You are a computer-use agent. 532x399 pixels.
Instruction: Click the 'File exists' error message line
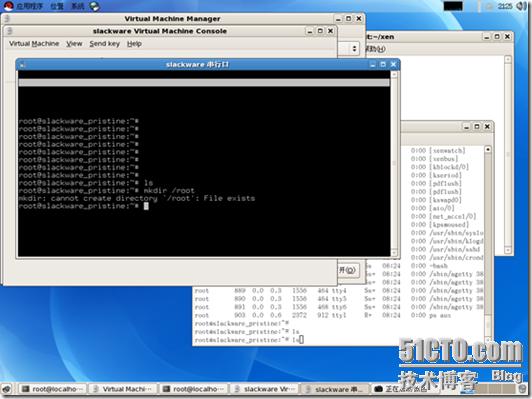click(x=137, y=198)
